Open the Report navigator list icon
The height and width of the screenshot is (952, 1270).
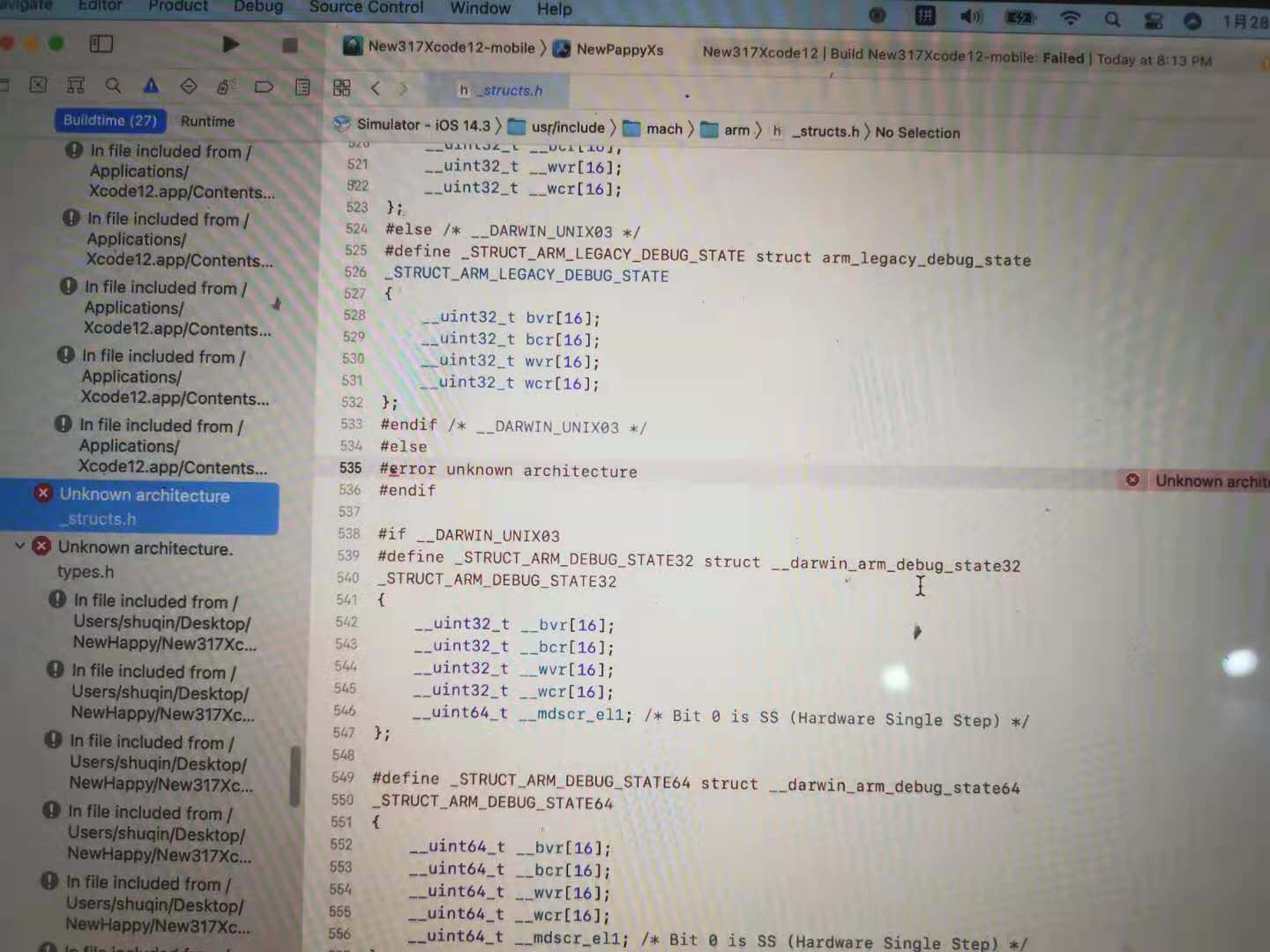click(x=303, y=86)
